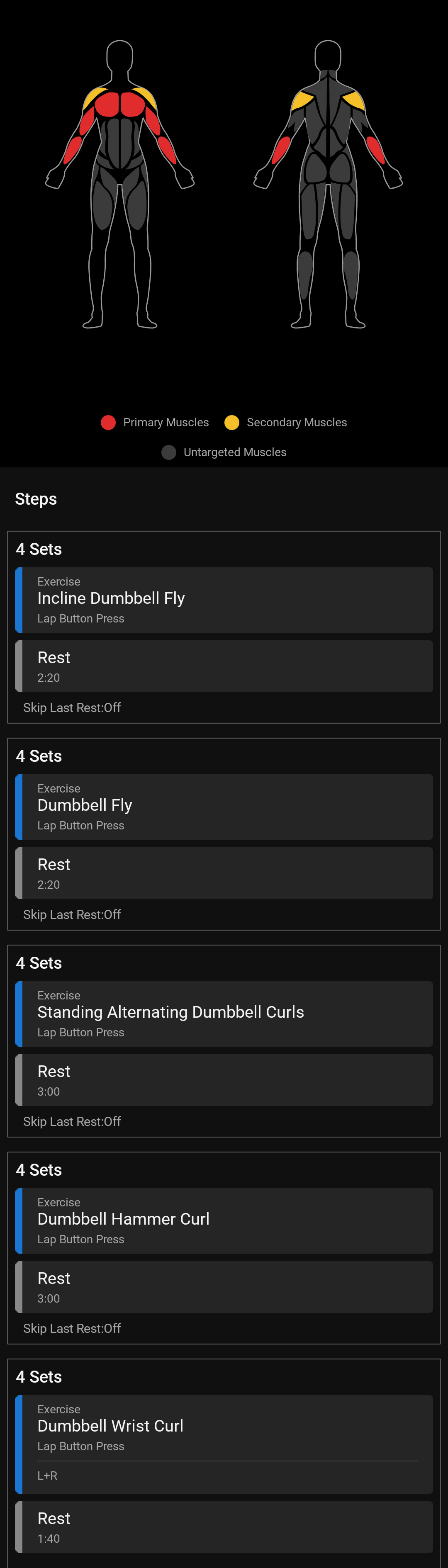Screen dimensions: 448x1568
Task: Click the gray Untargeted Muscles legend dot
Action: click(168, 452)
